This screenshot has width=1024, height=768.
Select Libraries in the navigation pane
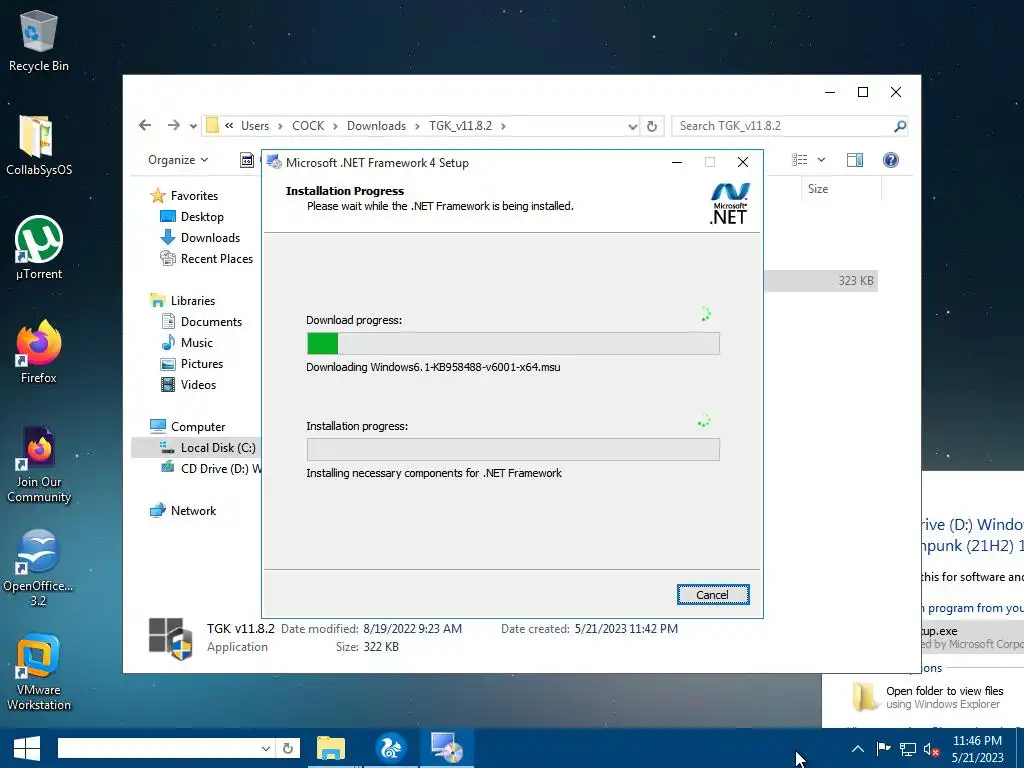[193, 300]
